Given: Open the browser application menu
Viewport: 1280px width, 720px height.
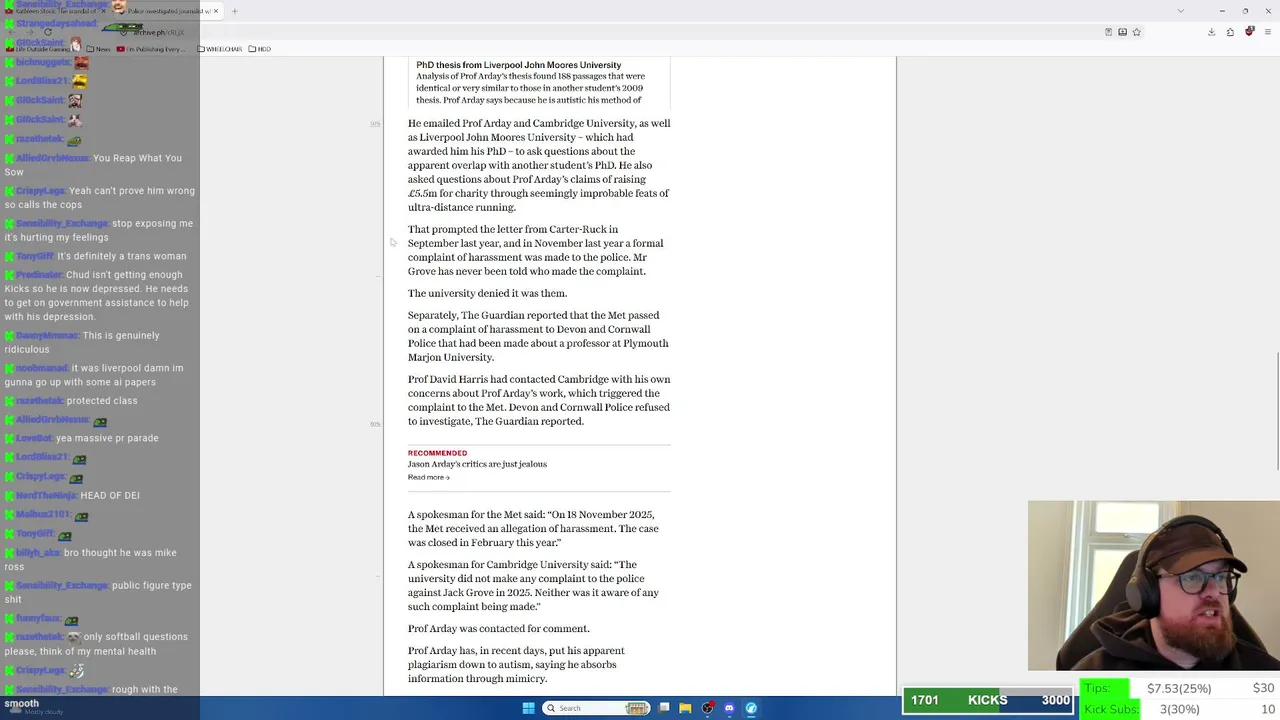Looking at the screenshot, I should pyautogui.click(x=1267, y=32).
